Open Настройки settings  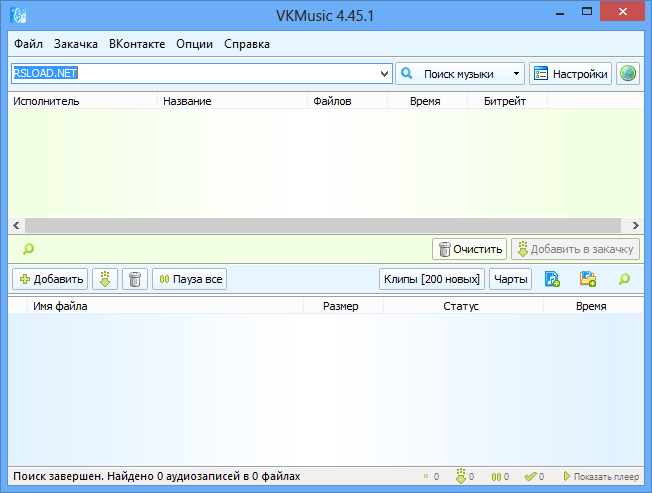[x=570, y=74]
